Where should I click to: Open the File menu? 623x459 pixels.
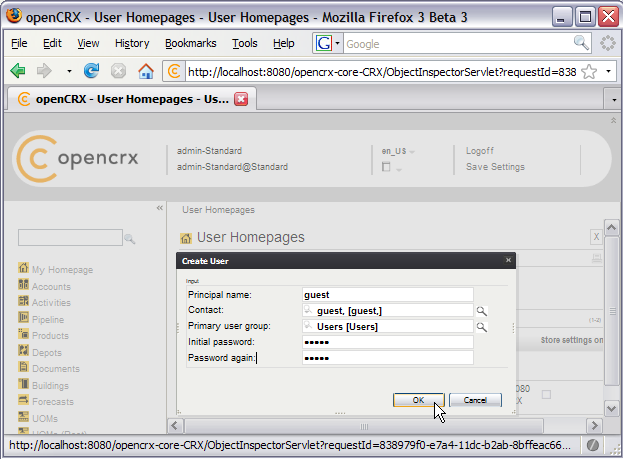[19, 43]
